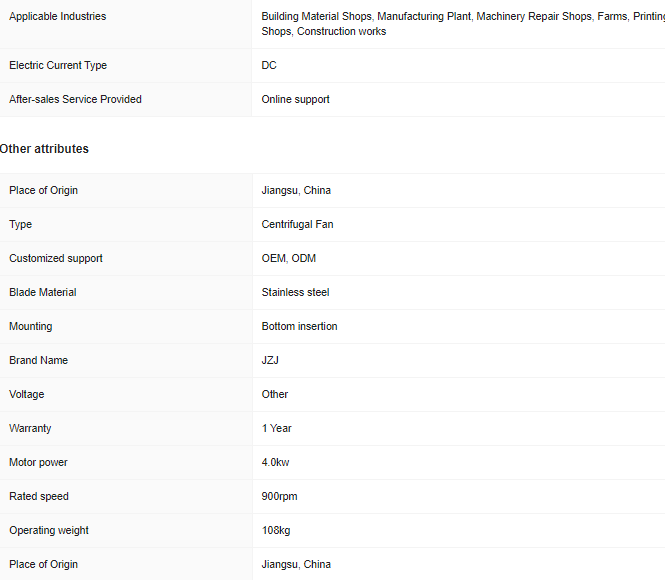Click the 'Other attributes' section heading

(x=45, y=149)
